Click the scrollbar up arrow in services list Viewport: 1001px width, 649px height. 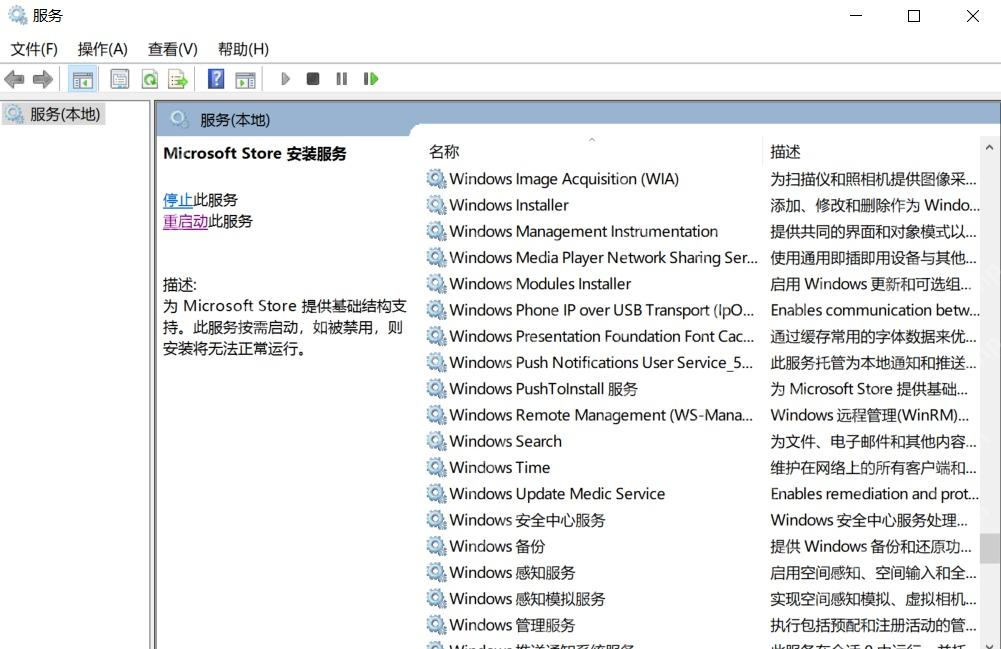(x=990, y=147)
